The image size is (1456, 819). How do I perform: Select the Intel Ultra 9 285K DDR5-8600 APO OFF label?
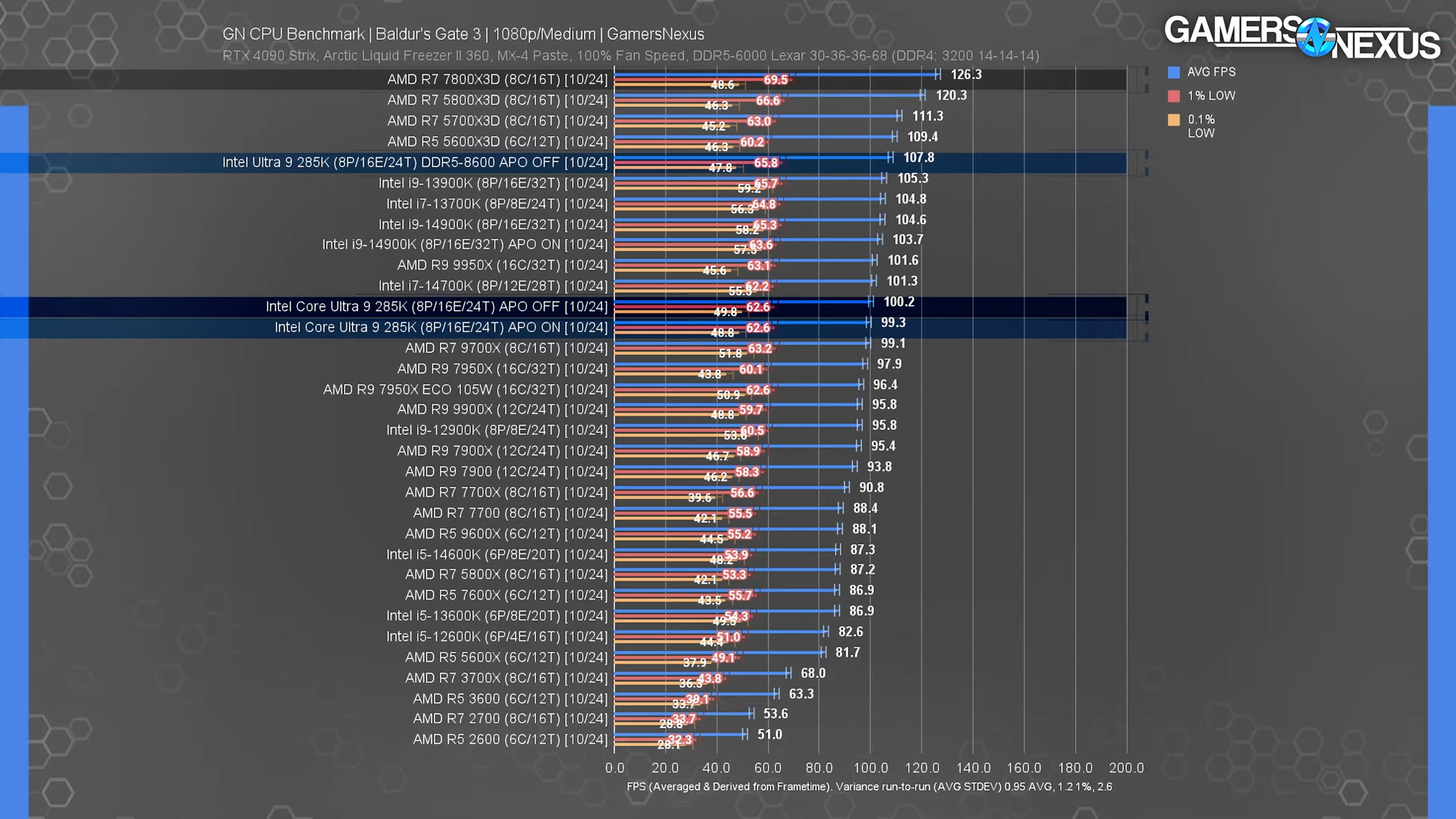click(x=415, y=162)
